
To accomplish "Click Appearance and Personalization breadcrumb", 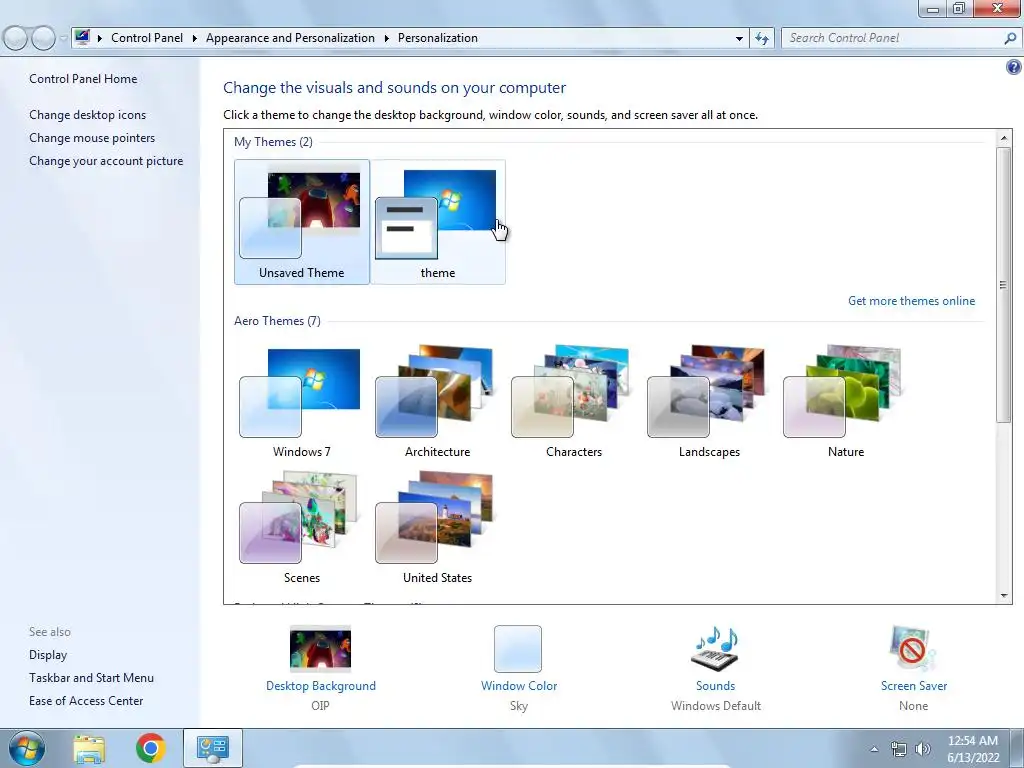I will (290, 38).
